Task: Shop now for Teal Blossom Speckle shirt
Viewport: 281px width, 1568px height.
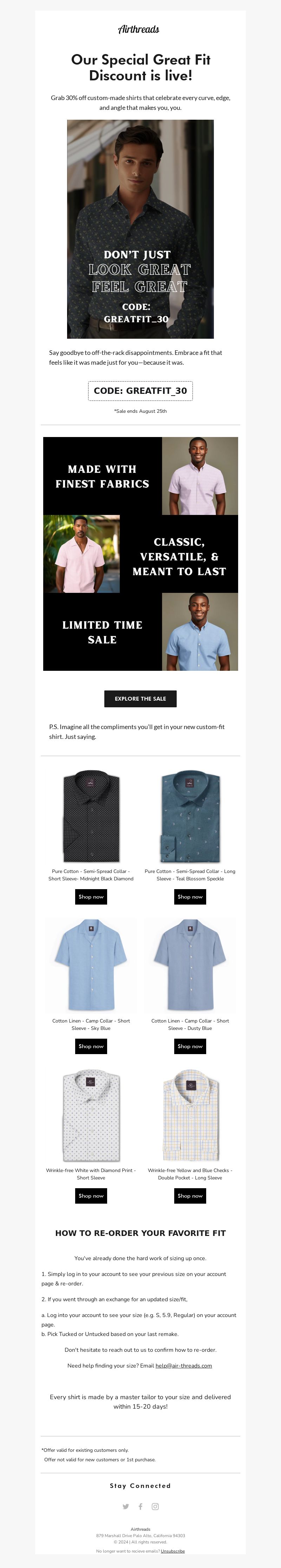Action: click(190, 897)
